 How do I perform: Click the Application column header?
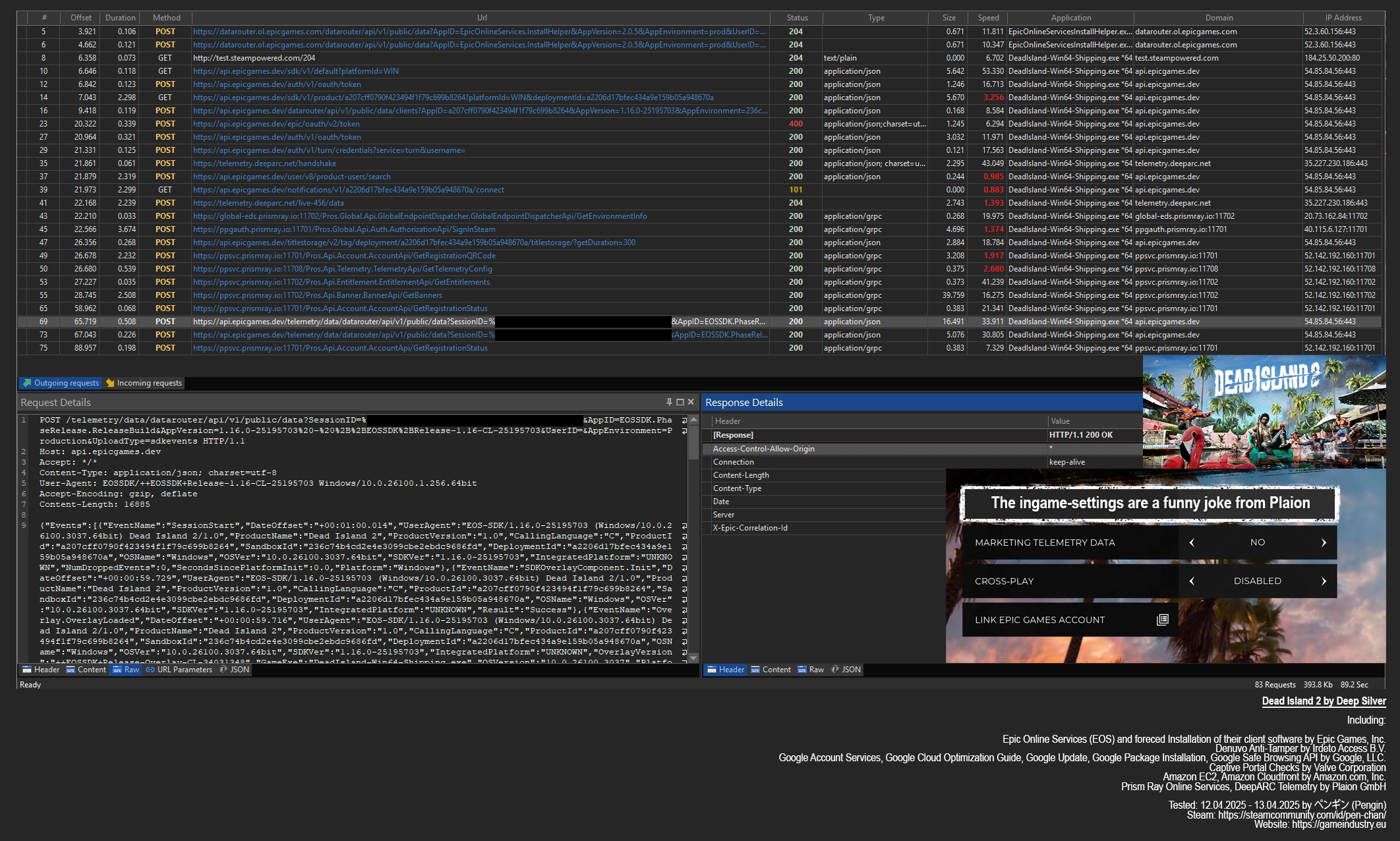click(x=1071, y=18)
